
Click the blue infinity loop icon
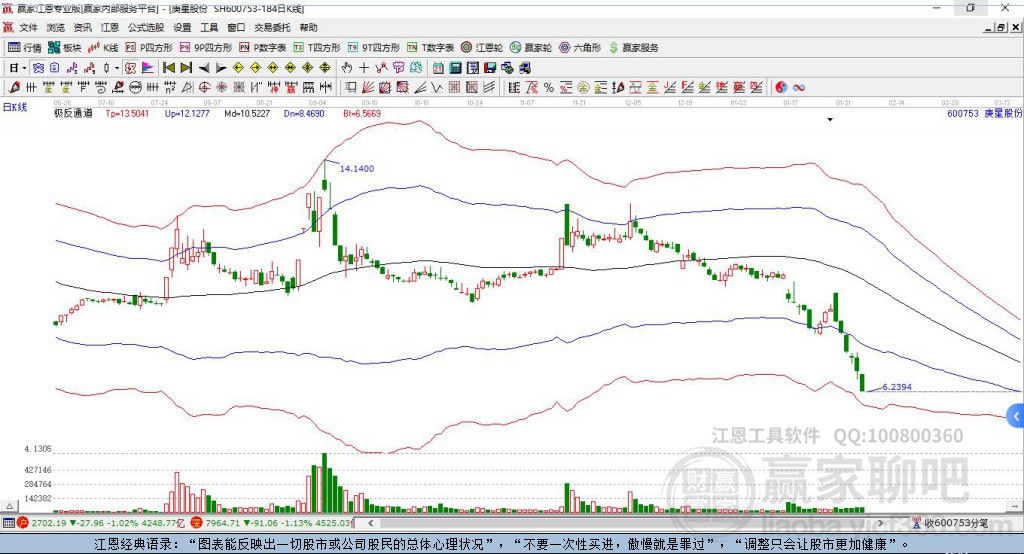point(798,87)
